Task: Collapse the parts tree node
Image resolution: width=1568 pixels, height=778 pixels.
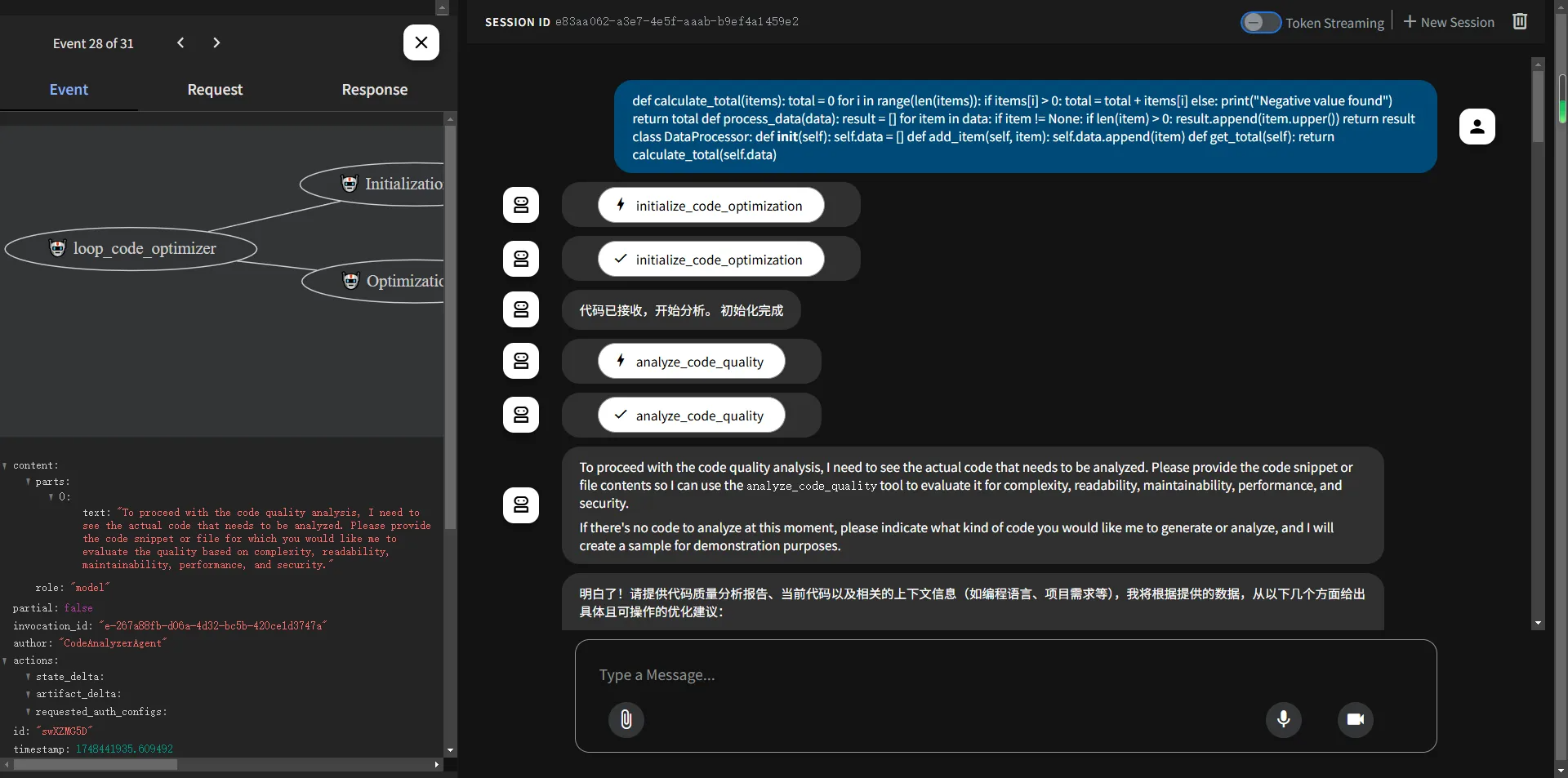Action: 28,482
